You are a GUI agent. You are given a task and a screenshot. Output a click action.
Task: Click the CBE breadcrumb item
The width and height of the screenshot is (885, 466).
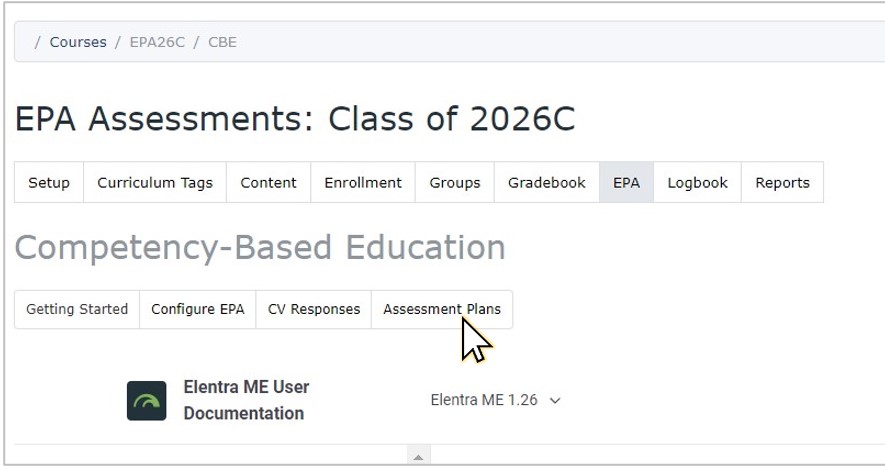tap(222, 42)
